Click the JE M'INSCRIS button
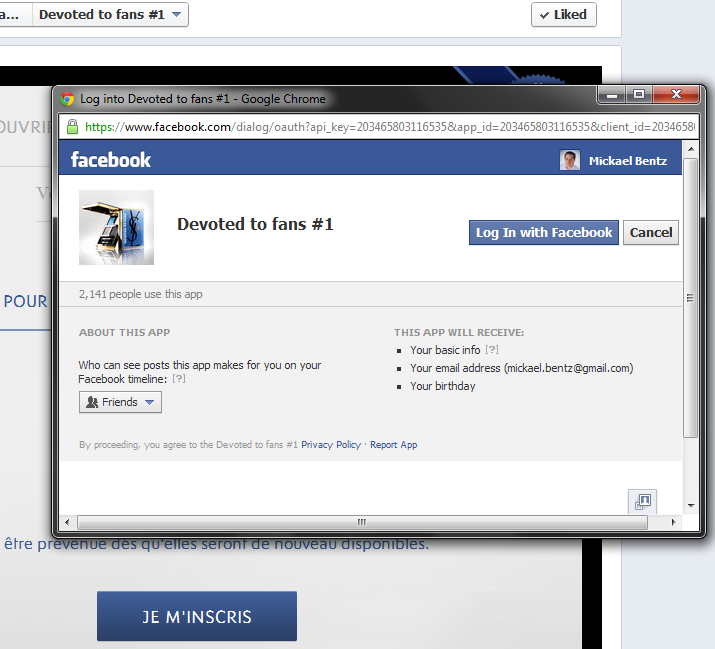Screen dimensions: 715x649 point(197,616)
